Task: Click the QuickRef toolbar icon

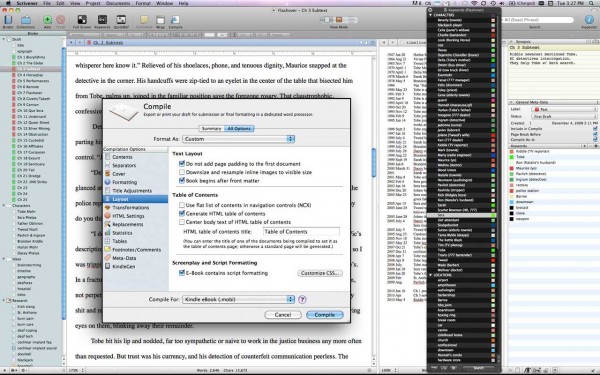Action: point(121,20)
